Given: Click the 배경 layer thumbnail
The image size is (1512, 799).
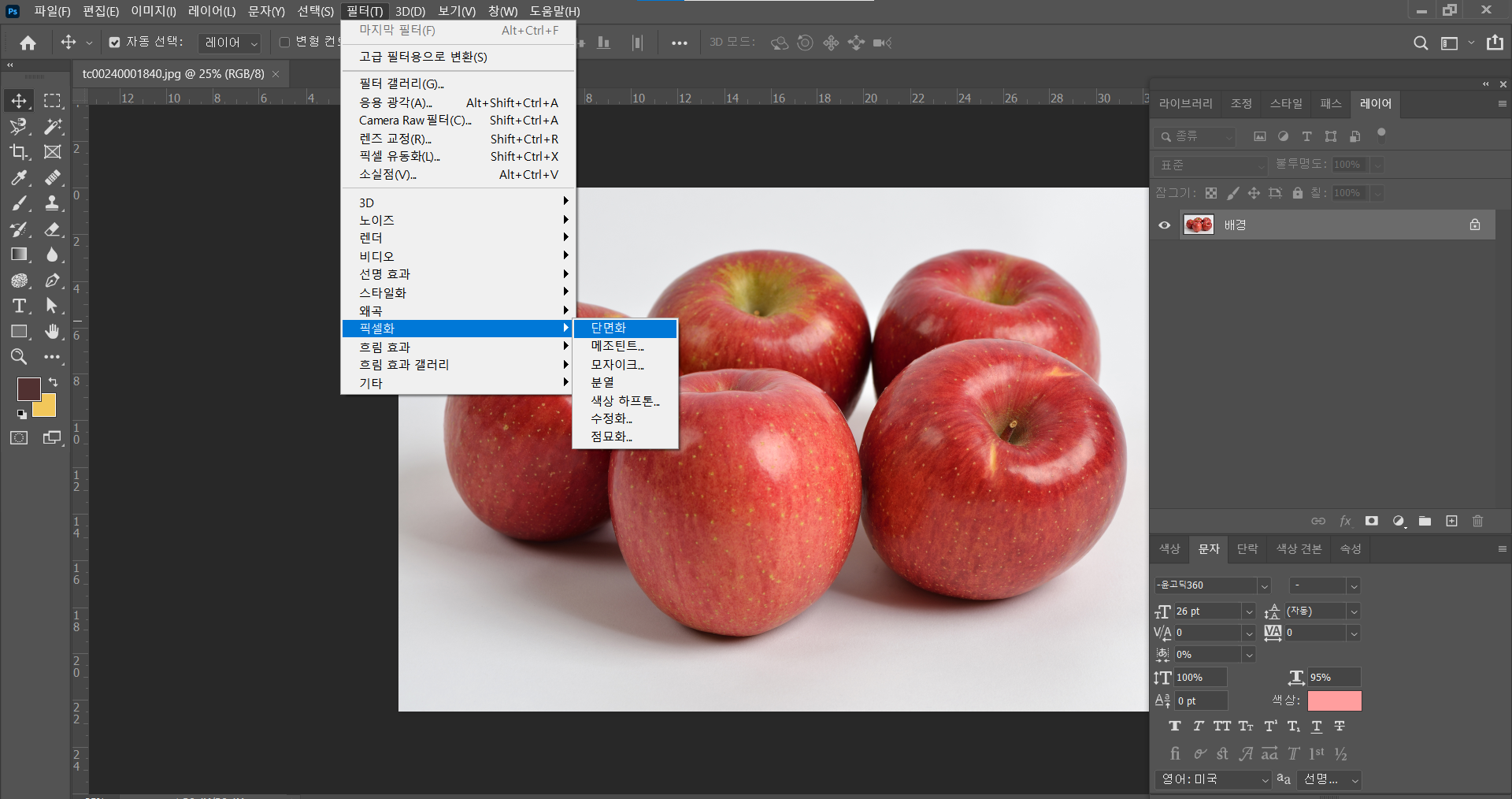Looking at the screenshot, I should [1199, 225].
